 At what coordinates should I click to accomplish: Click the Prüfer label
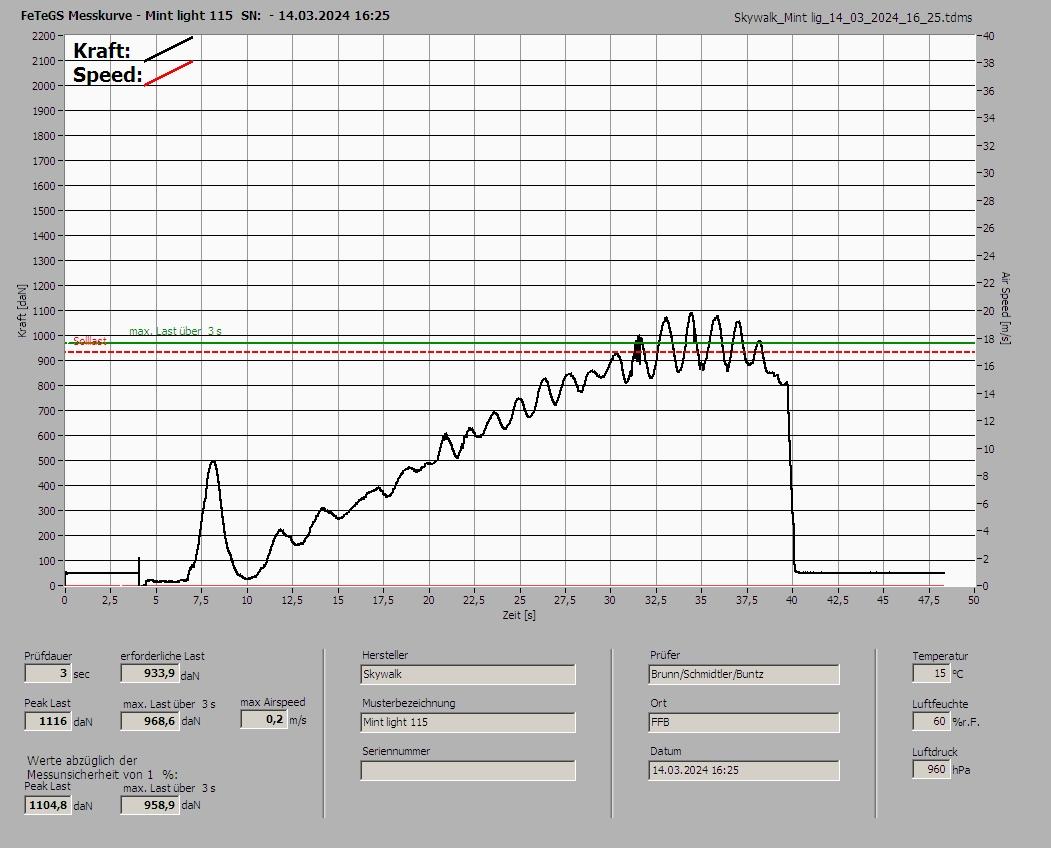pyautogui.click(x=665, y=655)
